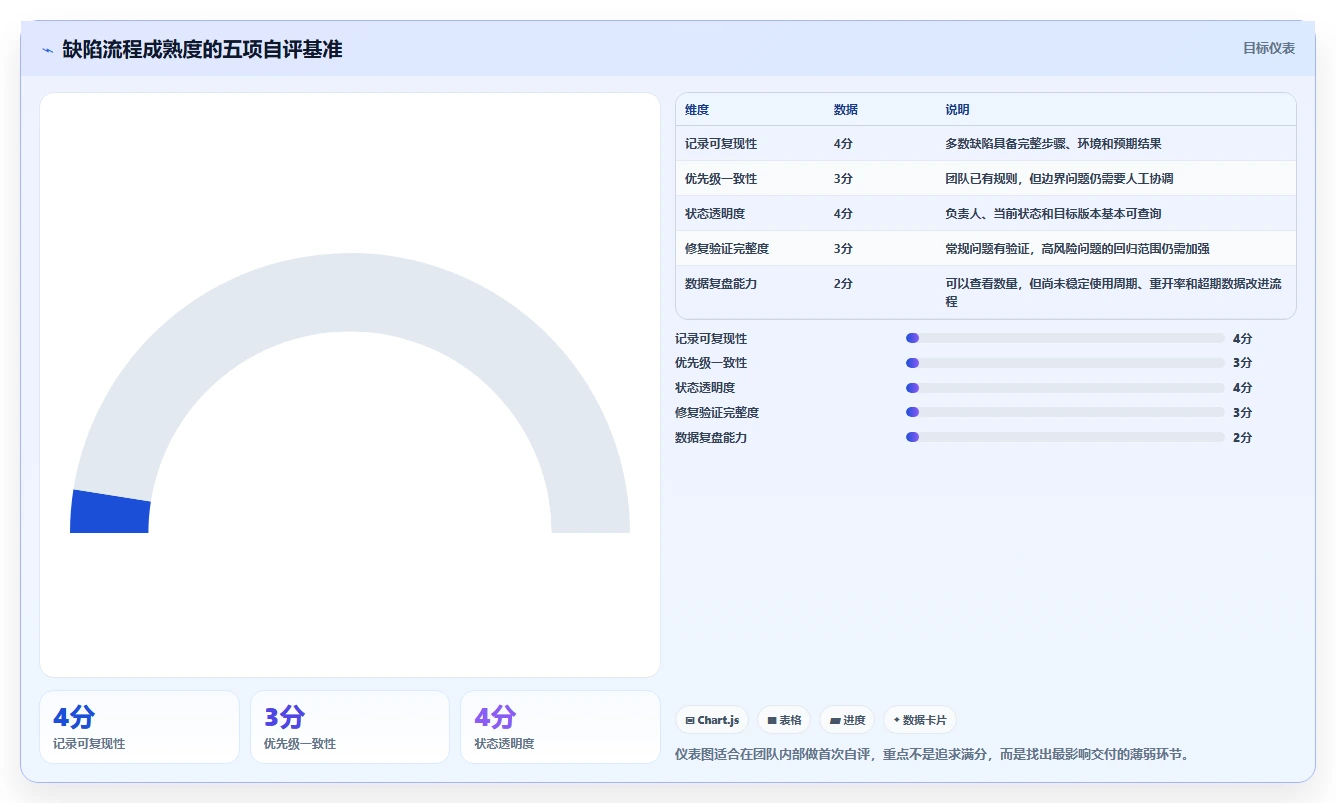This screenshot has height=803, width=1336.
Task: Select table cell 状态透明度
Action: 715,214
